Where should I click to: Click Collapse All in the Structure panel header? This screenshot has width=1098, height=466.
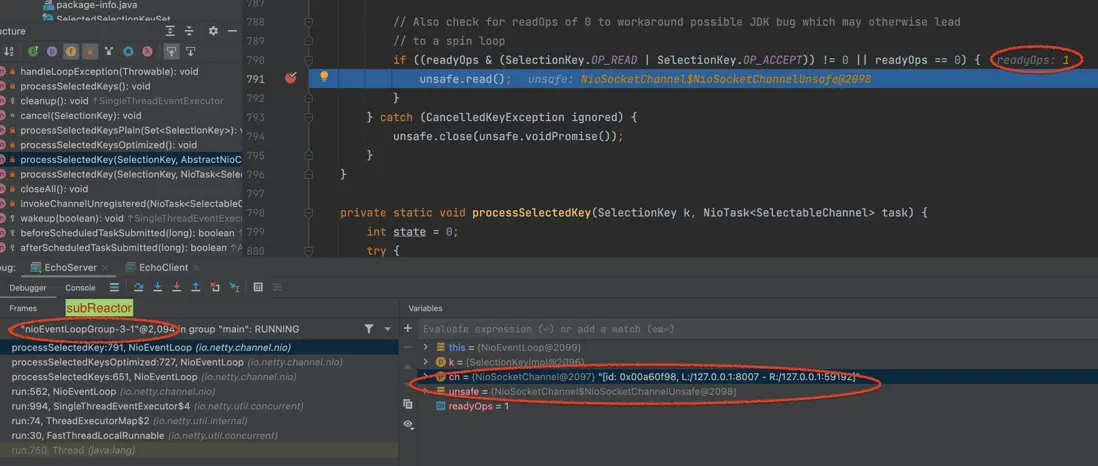pyautogui.click(x=189, y=31)
